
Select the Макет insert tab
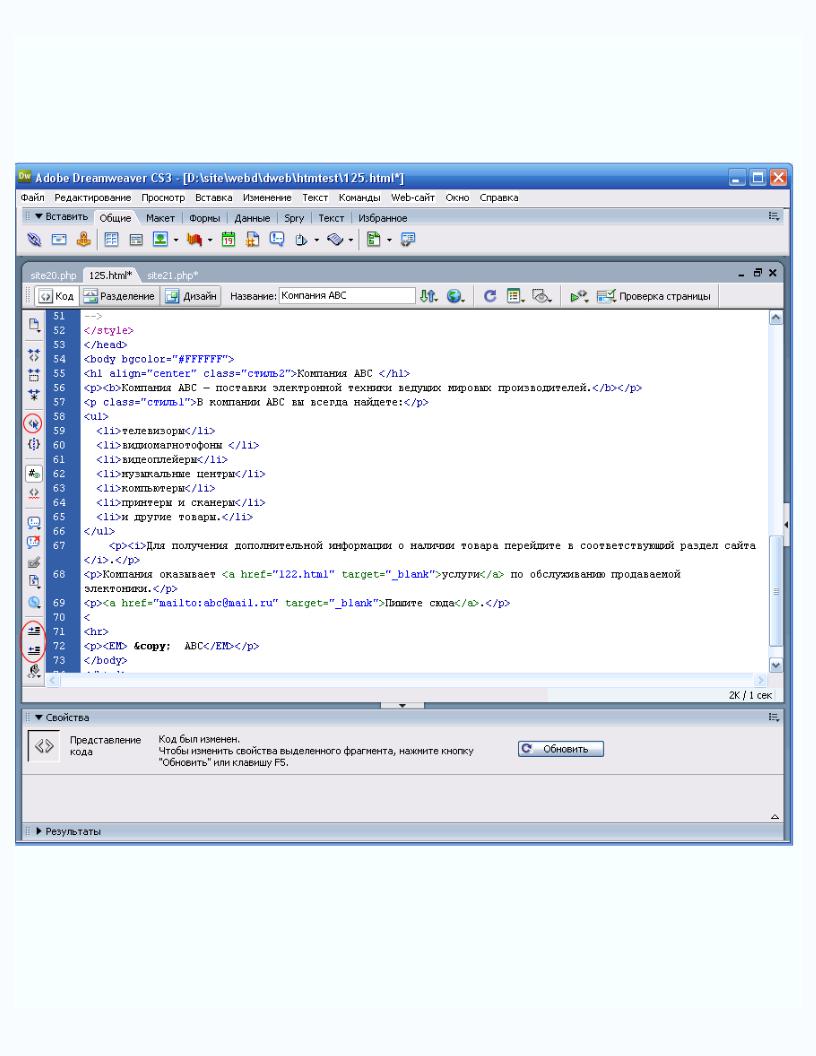coord(160,218)
